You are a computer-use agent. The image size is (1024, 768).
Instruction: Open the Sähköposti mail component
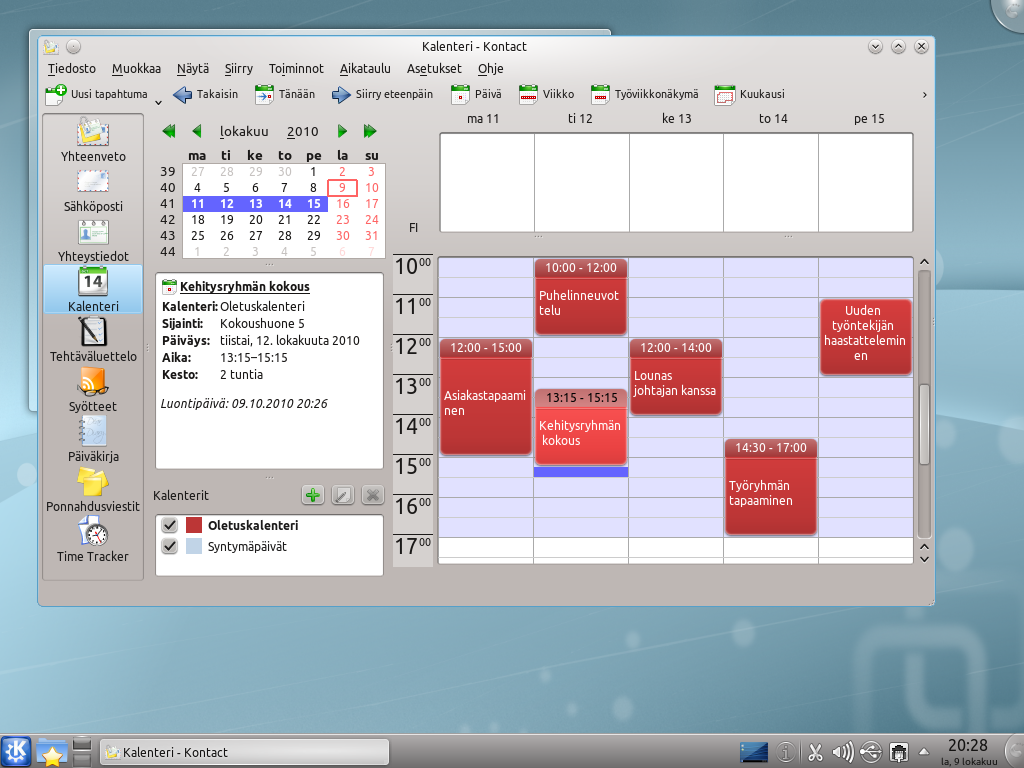pyautogui.click(x=93, y=190)
